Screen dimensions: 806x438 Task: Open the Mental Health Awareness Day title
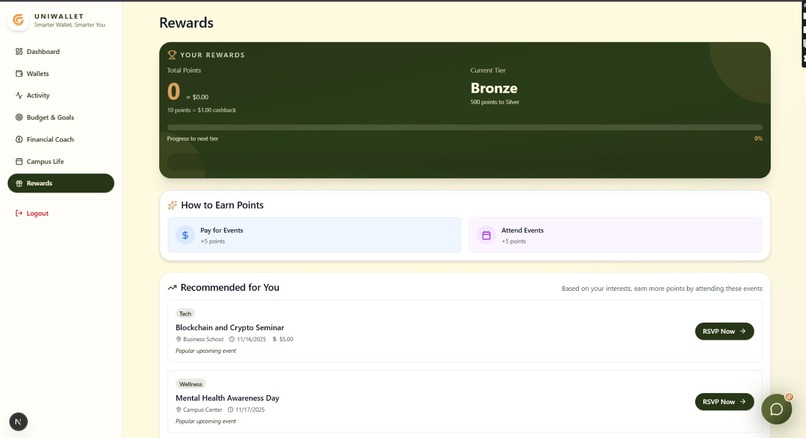pos(227,398)
